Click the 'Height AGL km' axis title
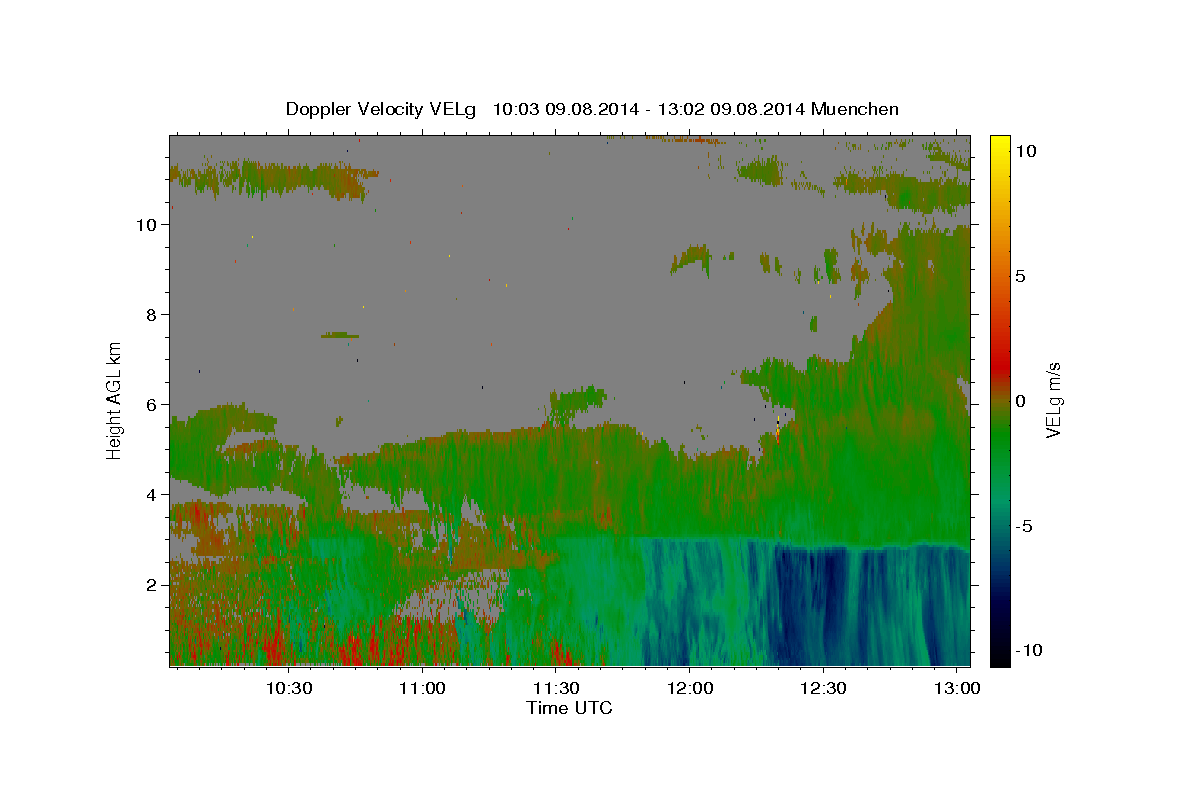The width and height of the screenshot is (1200, 800). tap(115, 400)
